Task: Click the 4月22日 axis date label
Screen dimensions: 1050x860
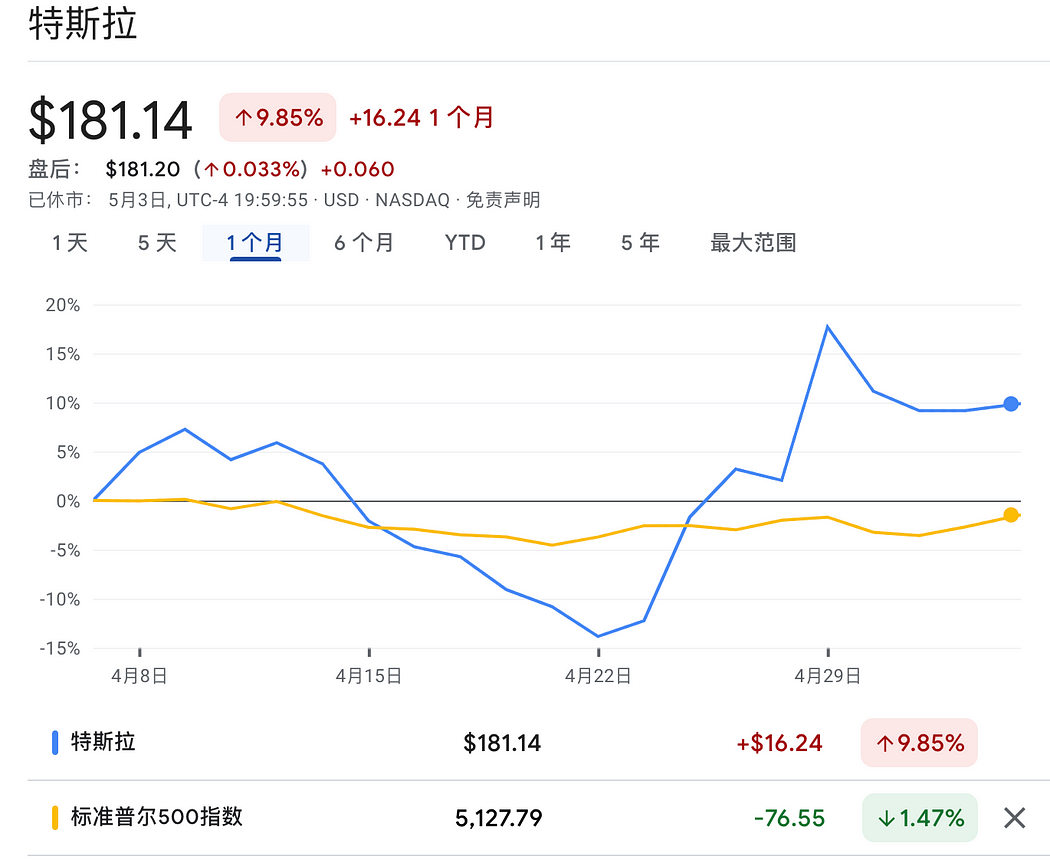Action: (x=597, y=675)
